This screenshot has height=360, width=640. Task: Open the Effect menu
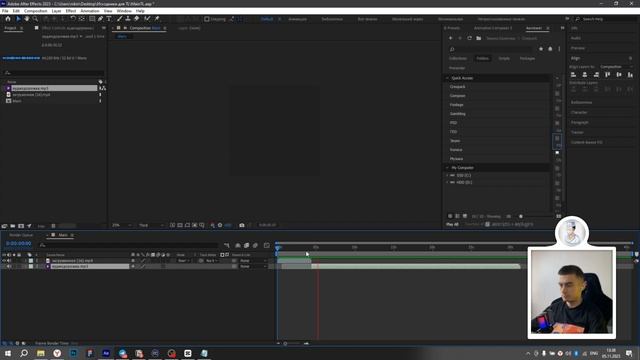point(71,11)
